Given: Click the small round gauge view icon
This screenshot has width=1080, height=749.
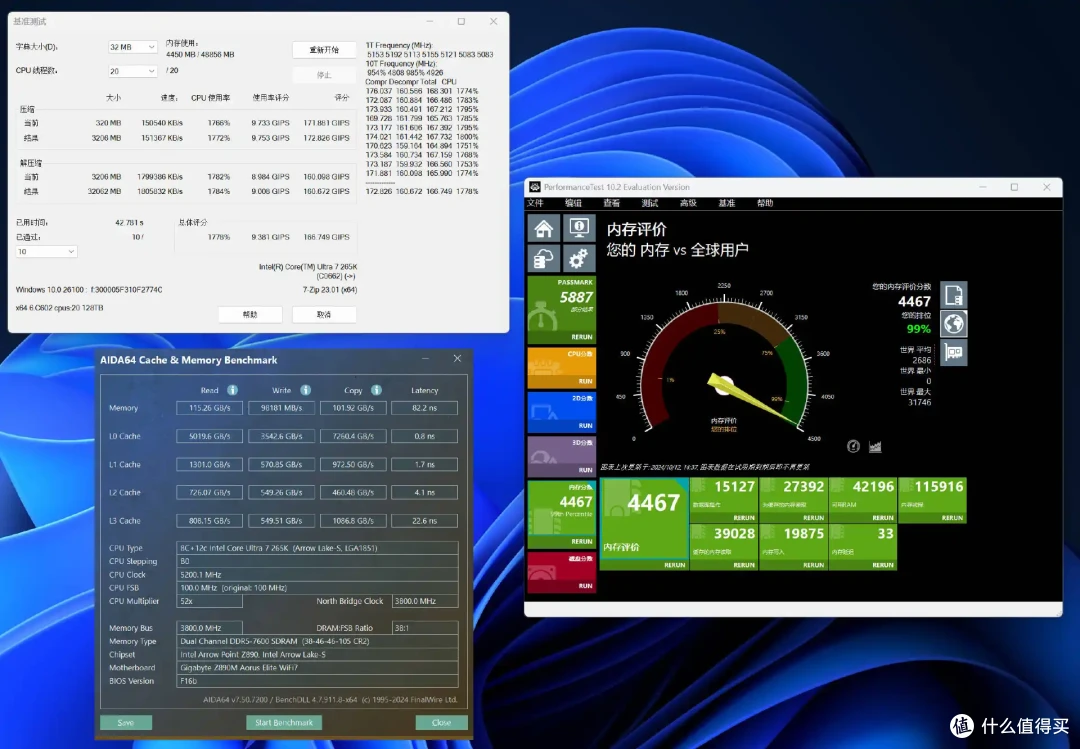Looking at the screenshot, I should point(853,447).
